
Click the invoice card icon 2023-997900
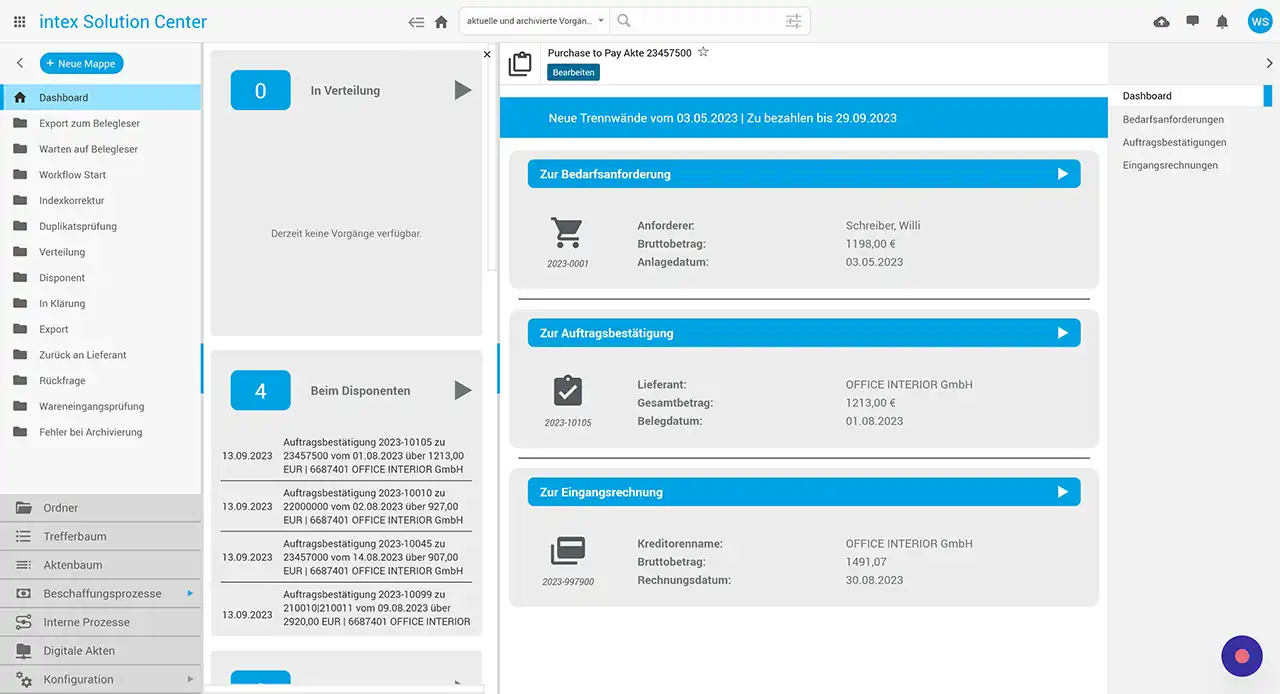point(567,551)
